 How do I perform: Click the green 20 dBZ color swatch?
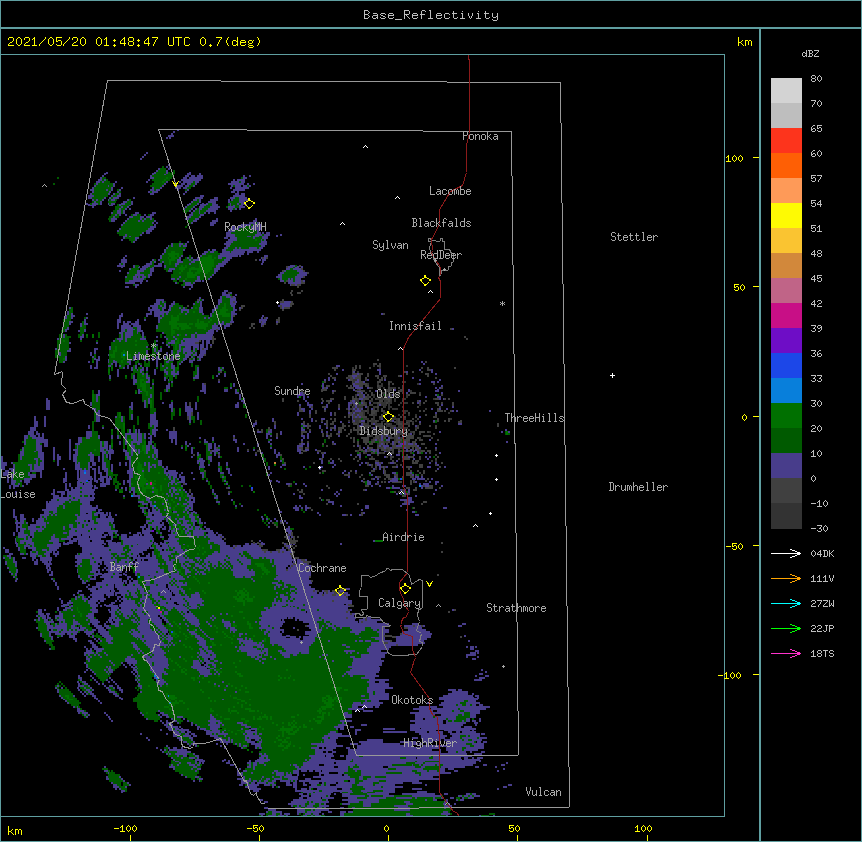coord(786,416)
